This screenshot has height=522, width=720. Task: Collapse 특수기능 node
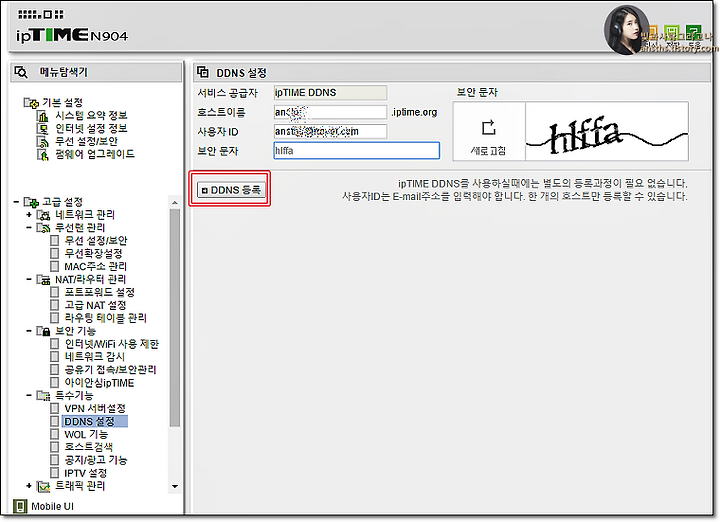29,395
